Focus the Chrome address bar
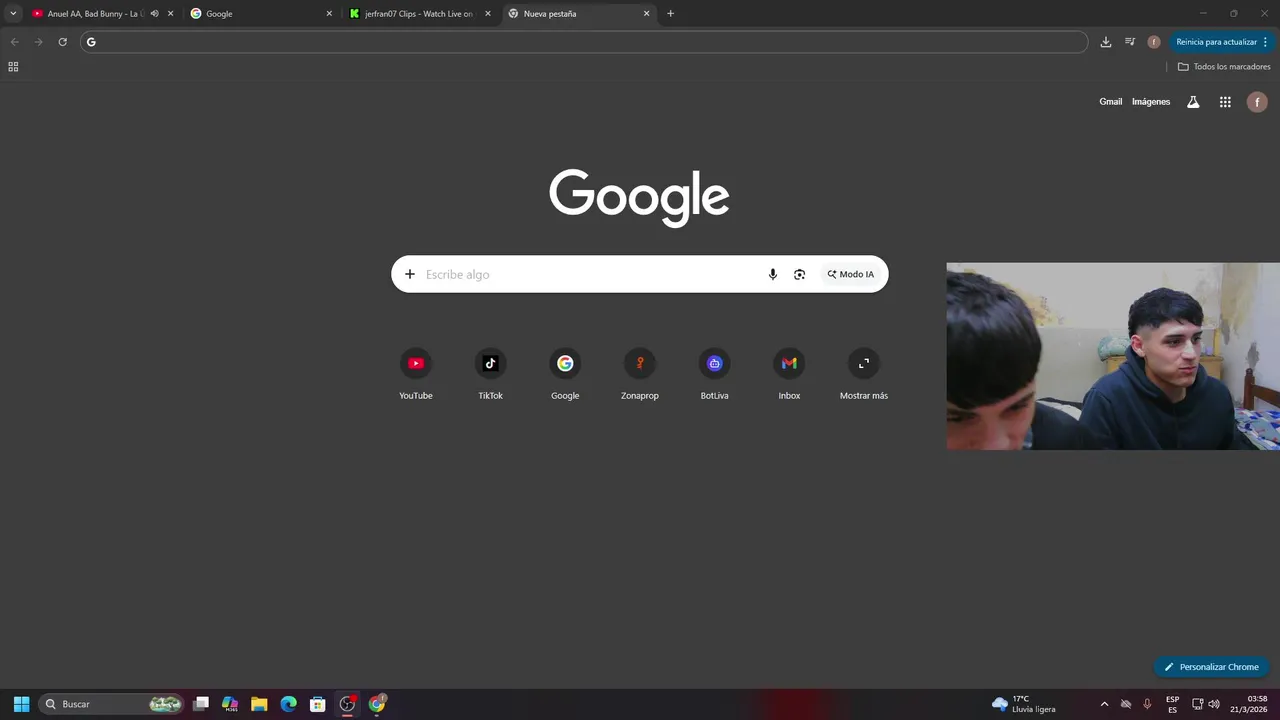1280x720 pixels. click(x=584, y=42)
